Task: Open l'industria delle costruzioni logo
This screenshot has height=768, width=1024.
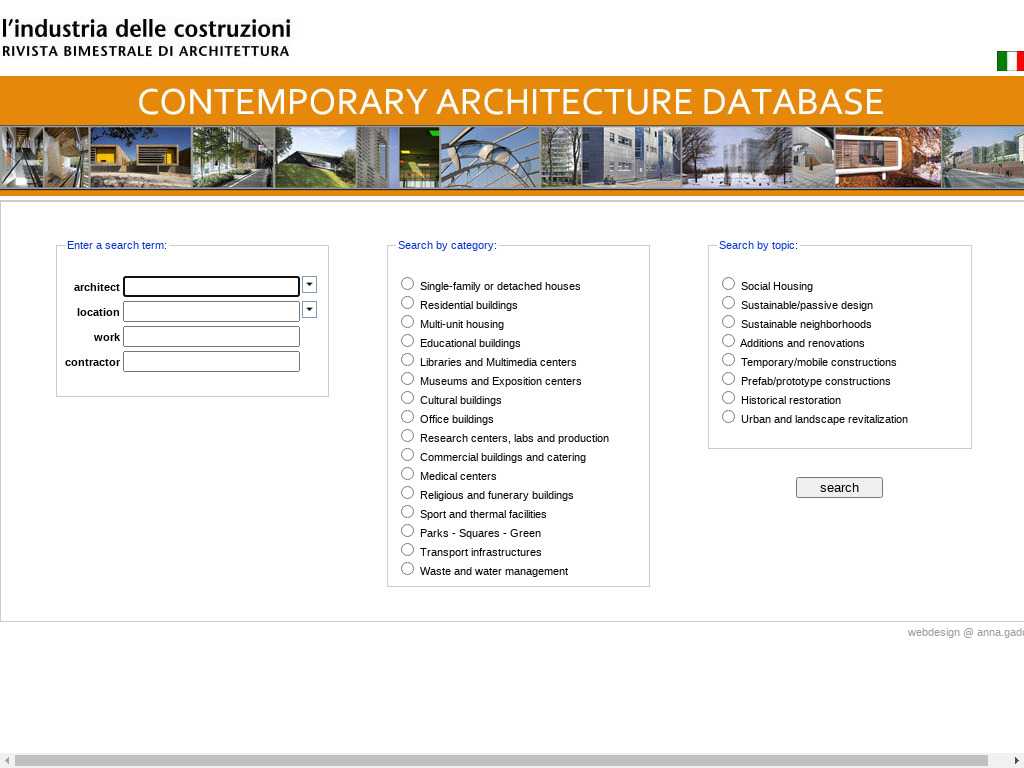Action: coord(146,37)
